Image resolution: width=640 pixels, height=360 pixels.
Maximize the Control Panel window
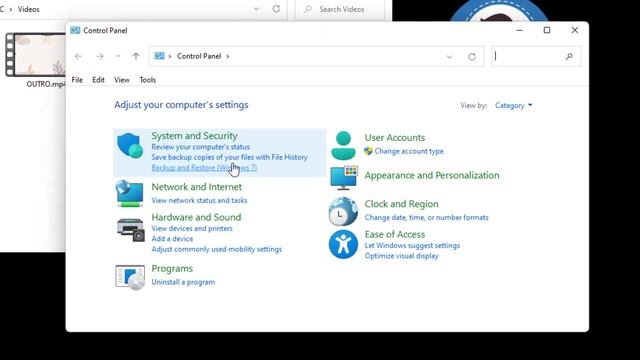(x=547, y=30)
